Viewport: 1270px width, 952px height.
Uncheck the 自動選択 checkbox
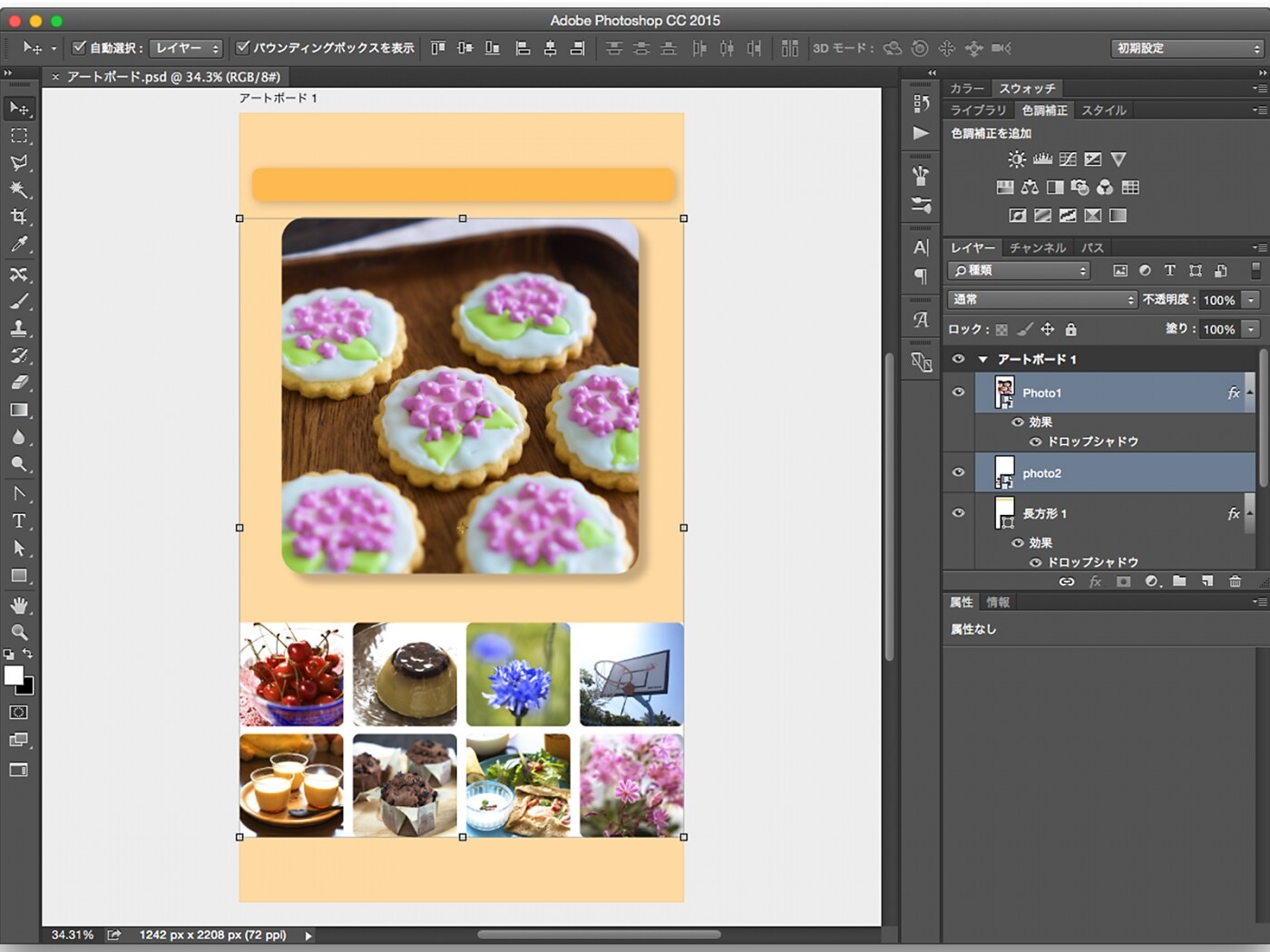pos(79,47)
